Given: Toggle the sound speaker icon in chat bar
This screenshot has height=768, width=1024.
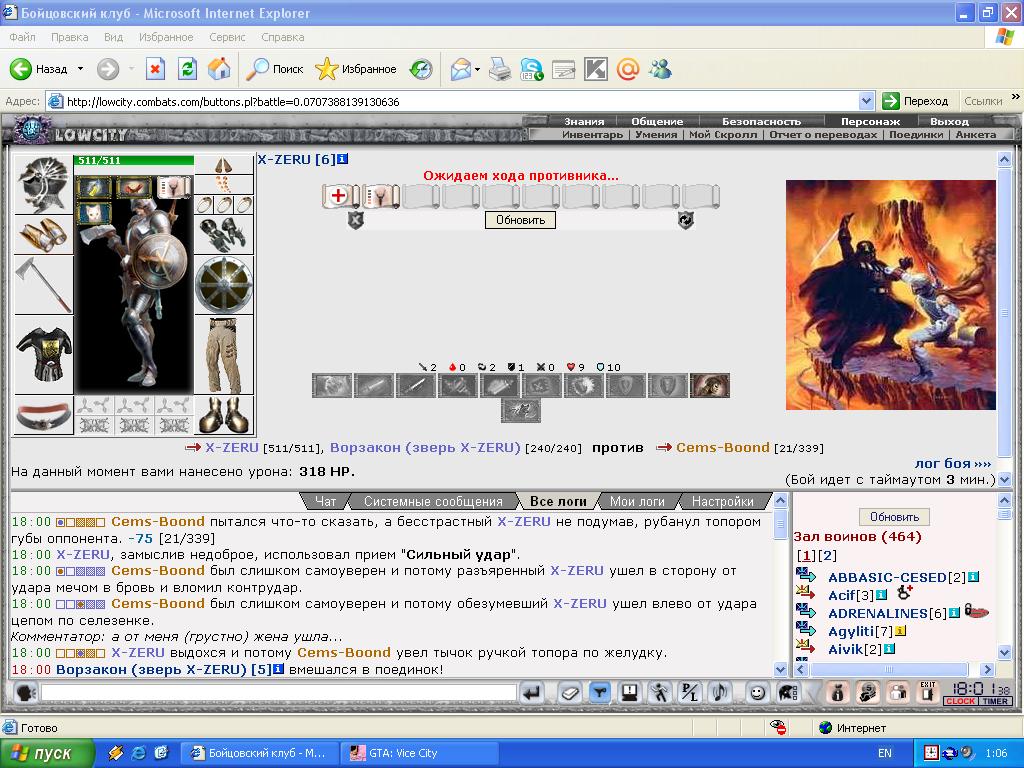Looking at the screenshot, I should pos(720,692).
